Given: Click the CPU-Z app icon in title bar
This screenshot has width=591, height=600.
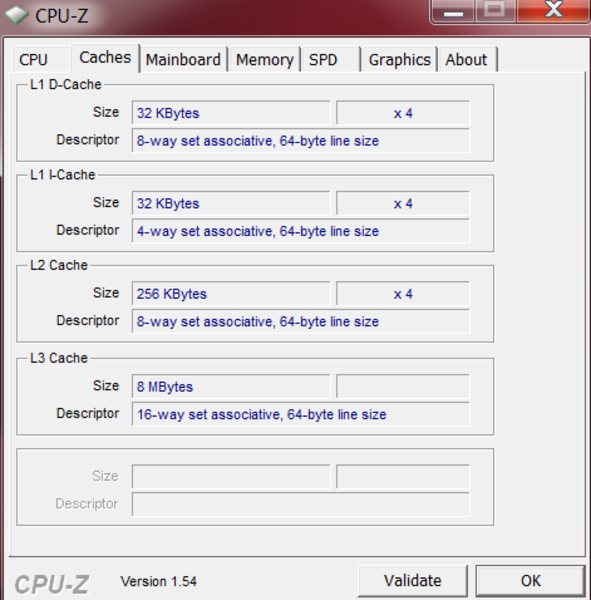Looking at the screenshot, I should tap(16, 15).
